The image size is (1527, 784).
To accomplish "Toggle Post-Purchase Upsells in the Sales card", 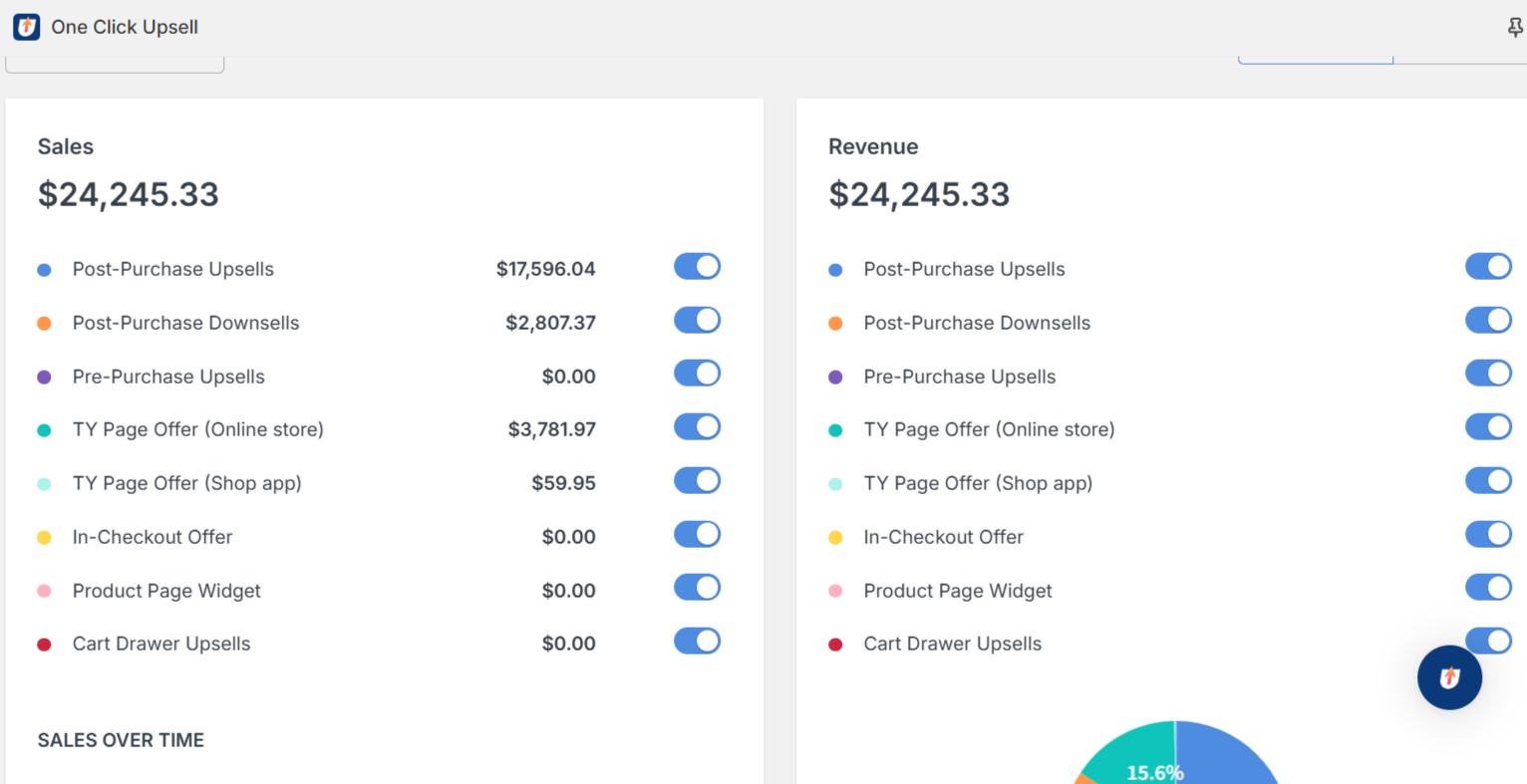I will pos(697,267).
